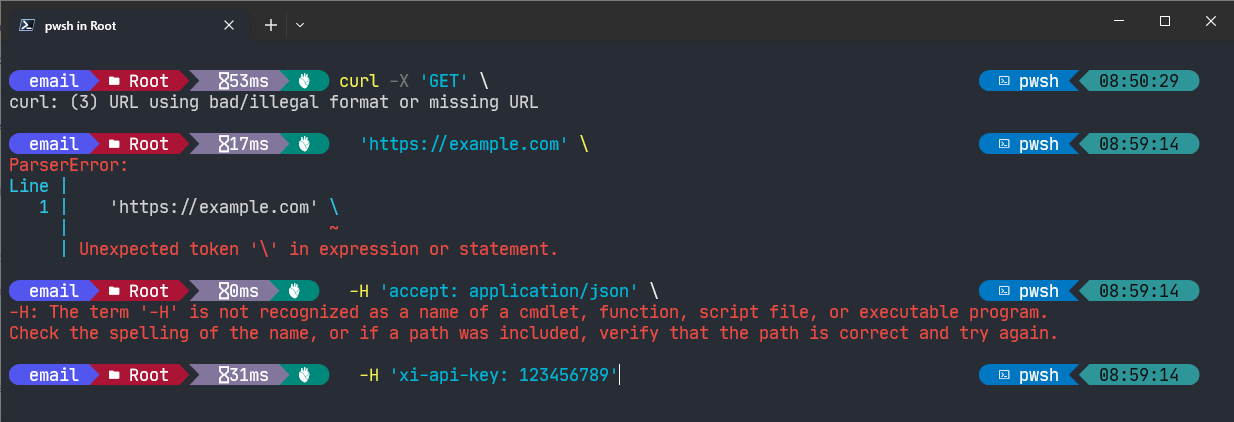Click the first email prompt segment
The height and width of the screenshot is (422, 1234).
[x=54, y=81]
